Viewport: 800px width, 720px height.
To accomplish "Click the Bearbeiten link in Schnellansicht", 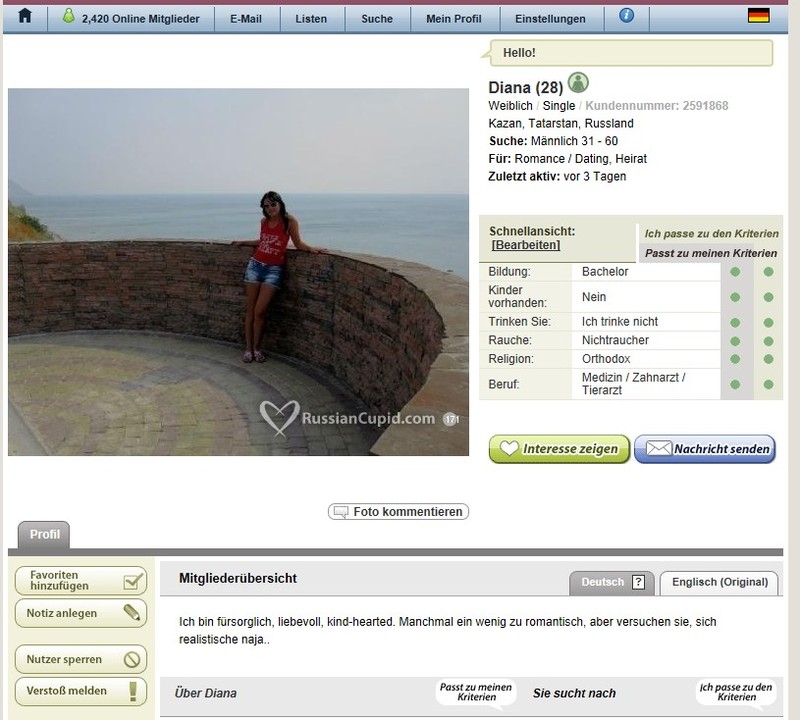I will [526, 245].
